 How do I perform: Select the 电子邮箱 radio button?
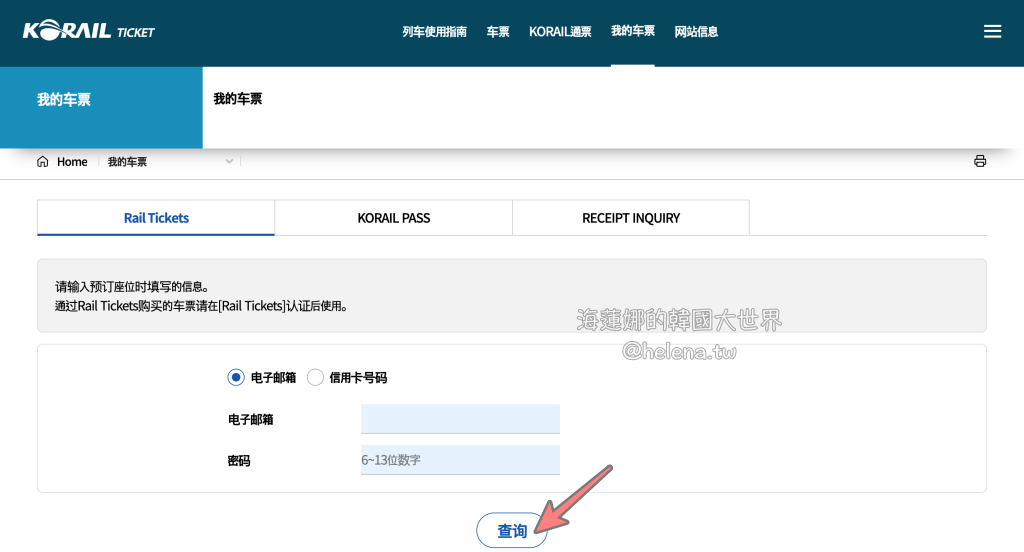236,378
